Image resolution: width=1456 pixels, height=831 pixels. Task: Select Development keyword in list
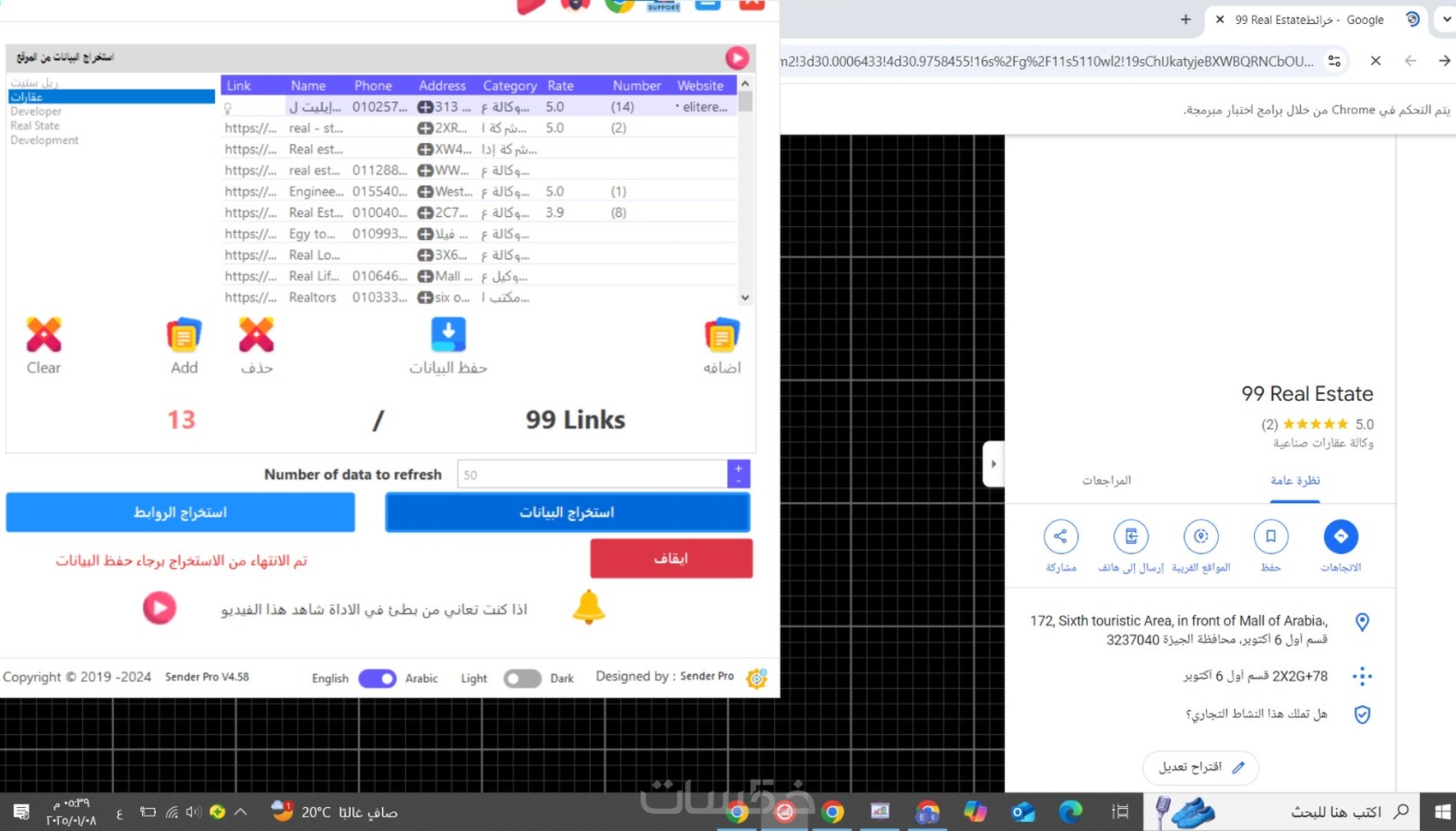pyautogui.click(x=45, y=140)
